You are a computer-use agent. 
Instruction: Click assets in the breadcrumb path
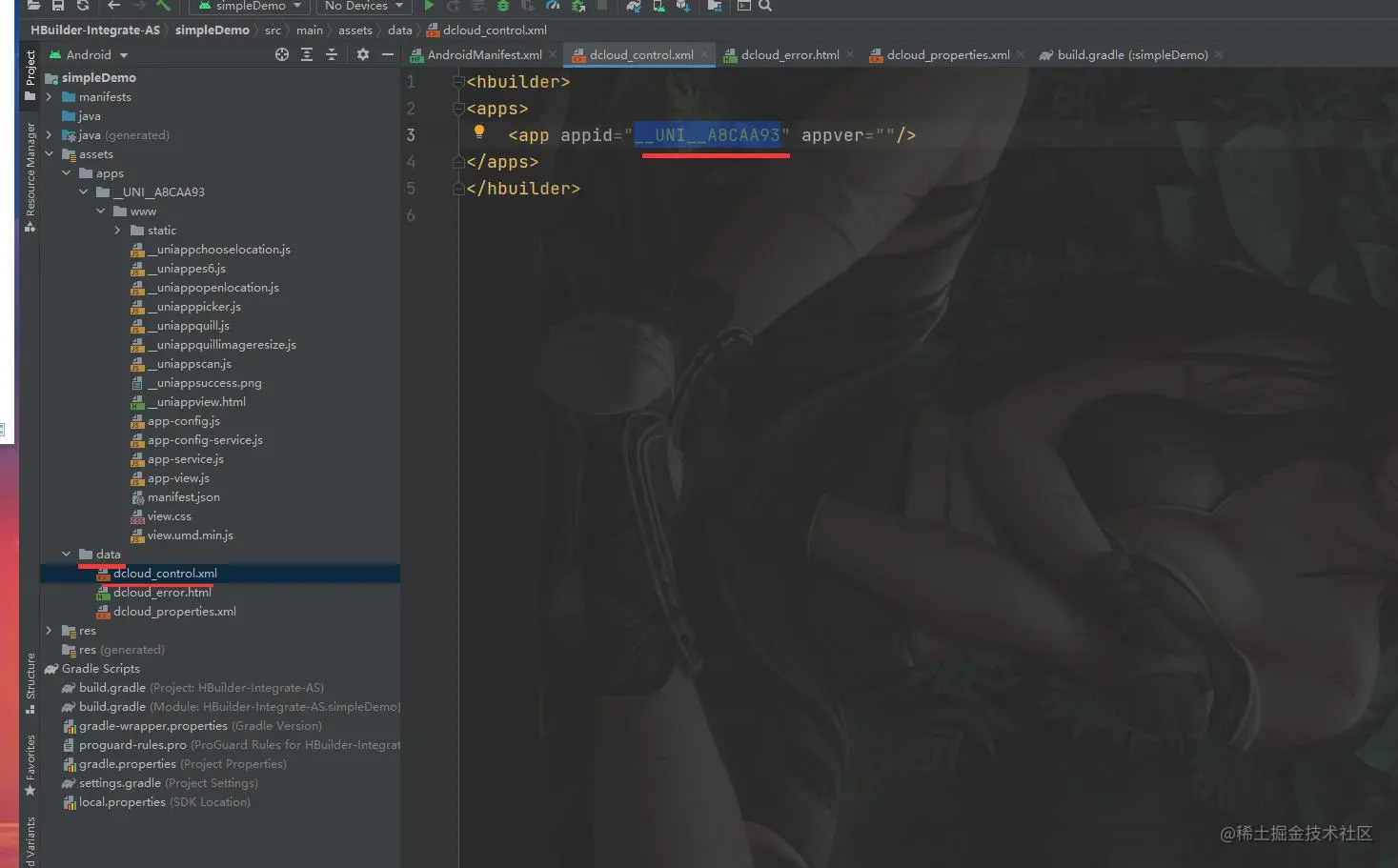(355, 30)
